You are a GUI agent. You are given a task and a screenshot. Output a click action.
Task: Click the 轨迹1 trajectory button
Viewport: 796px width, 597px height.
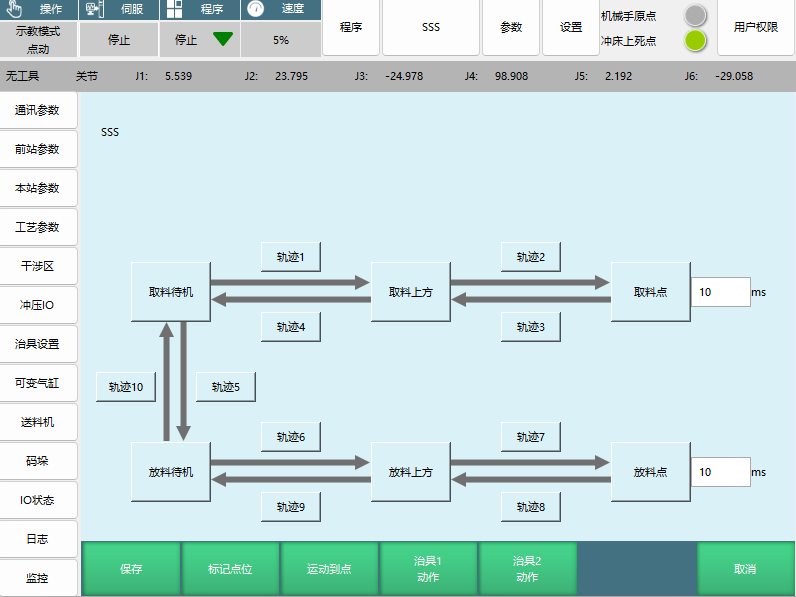(x=290, y=257)
